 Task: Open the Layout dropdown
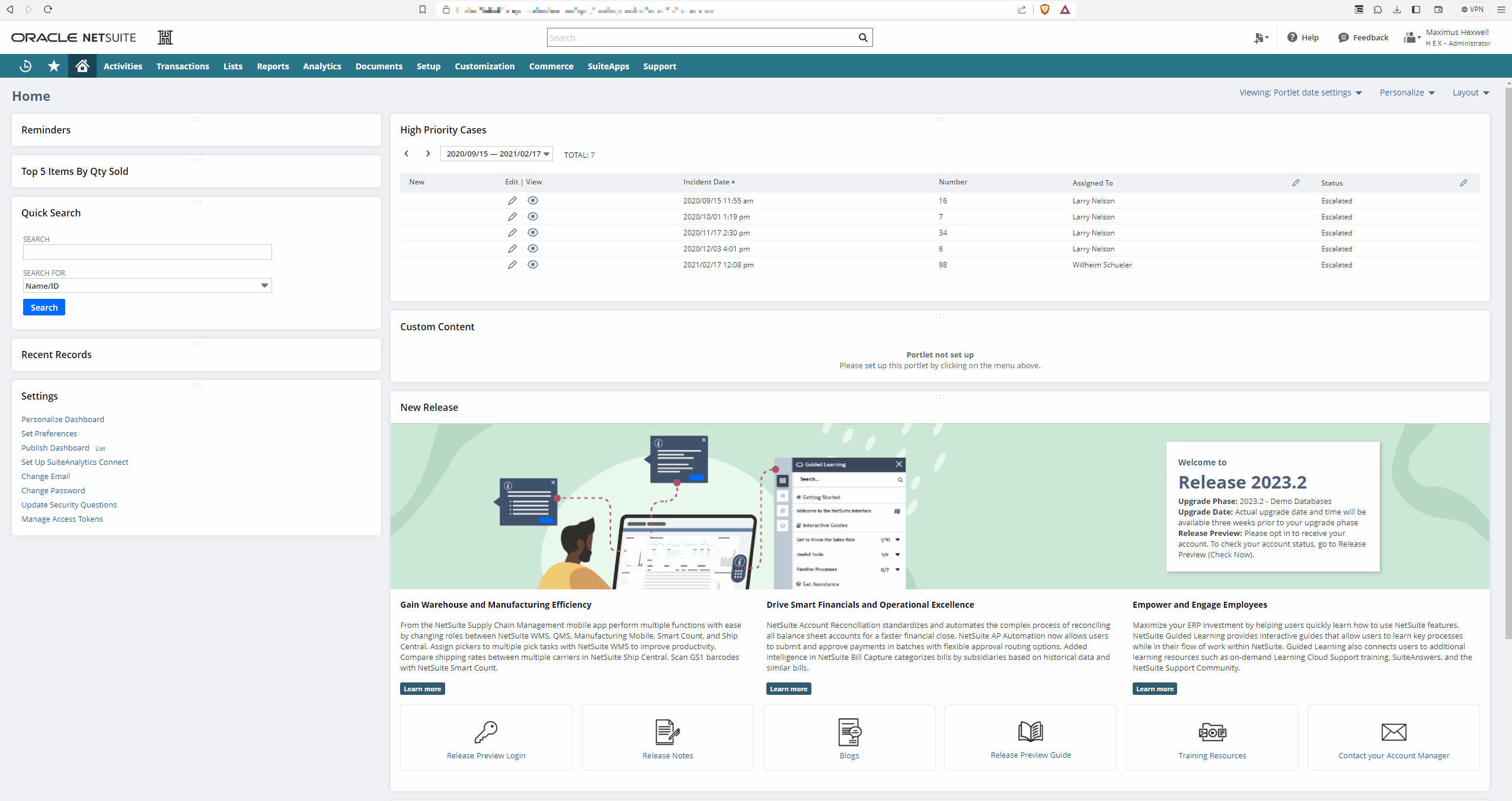[1471, 92]
